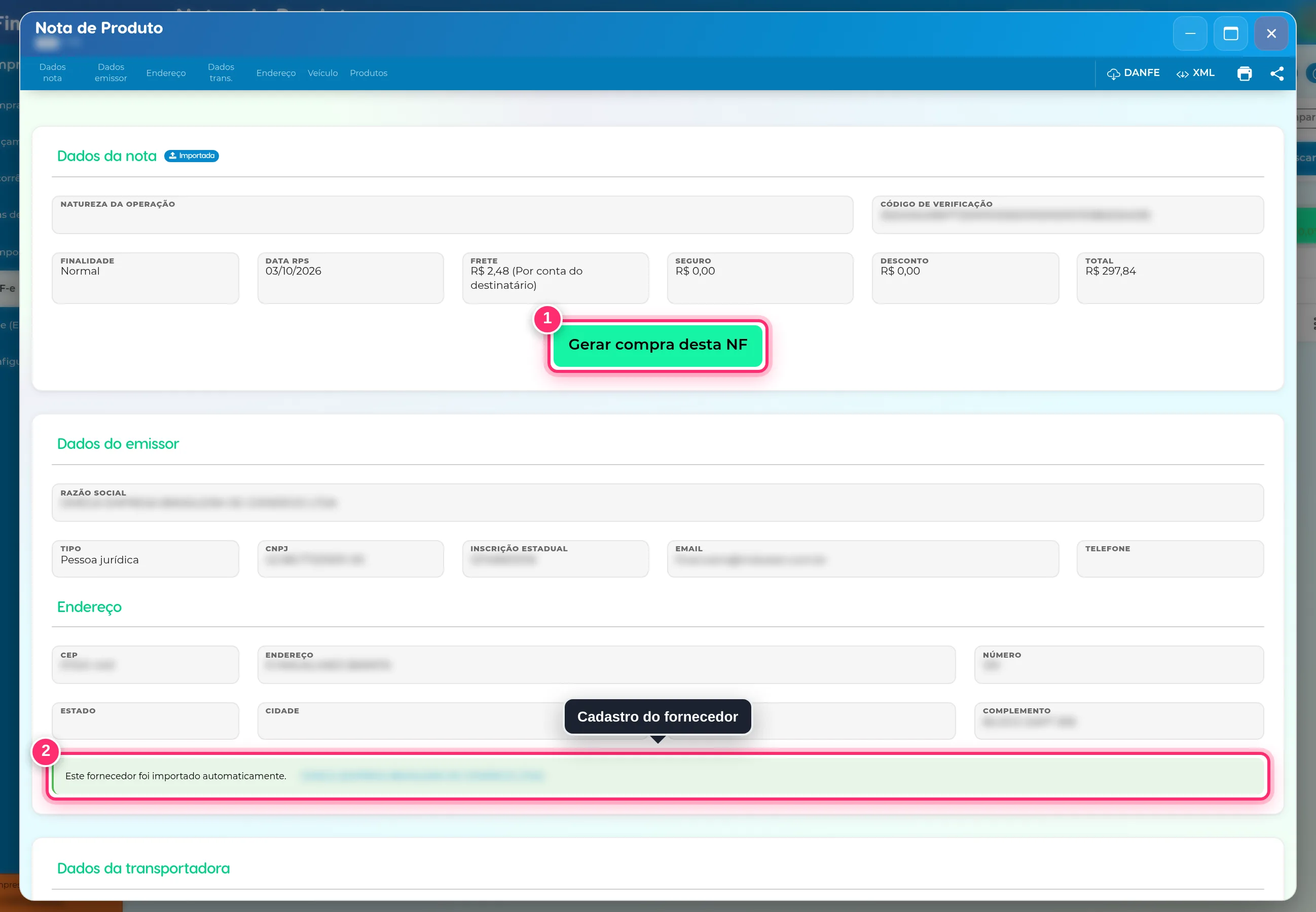1316x912 pixels.
Task: Click the Frete field R$ 2,48
Action: tap(555, 278)
